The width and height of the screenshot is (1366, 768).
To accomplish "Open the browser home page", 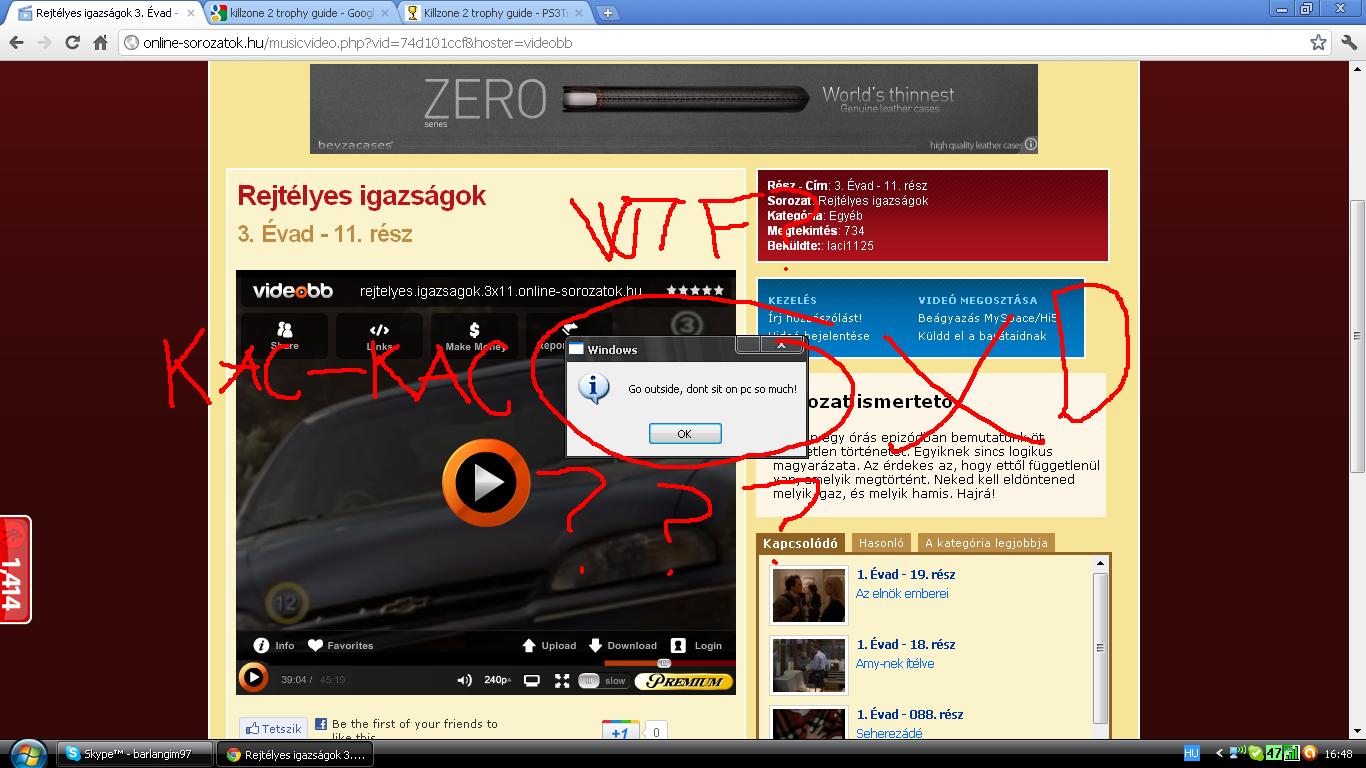I will 100,43.
